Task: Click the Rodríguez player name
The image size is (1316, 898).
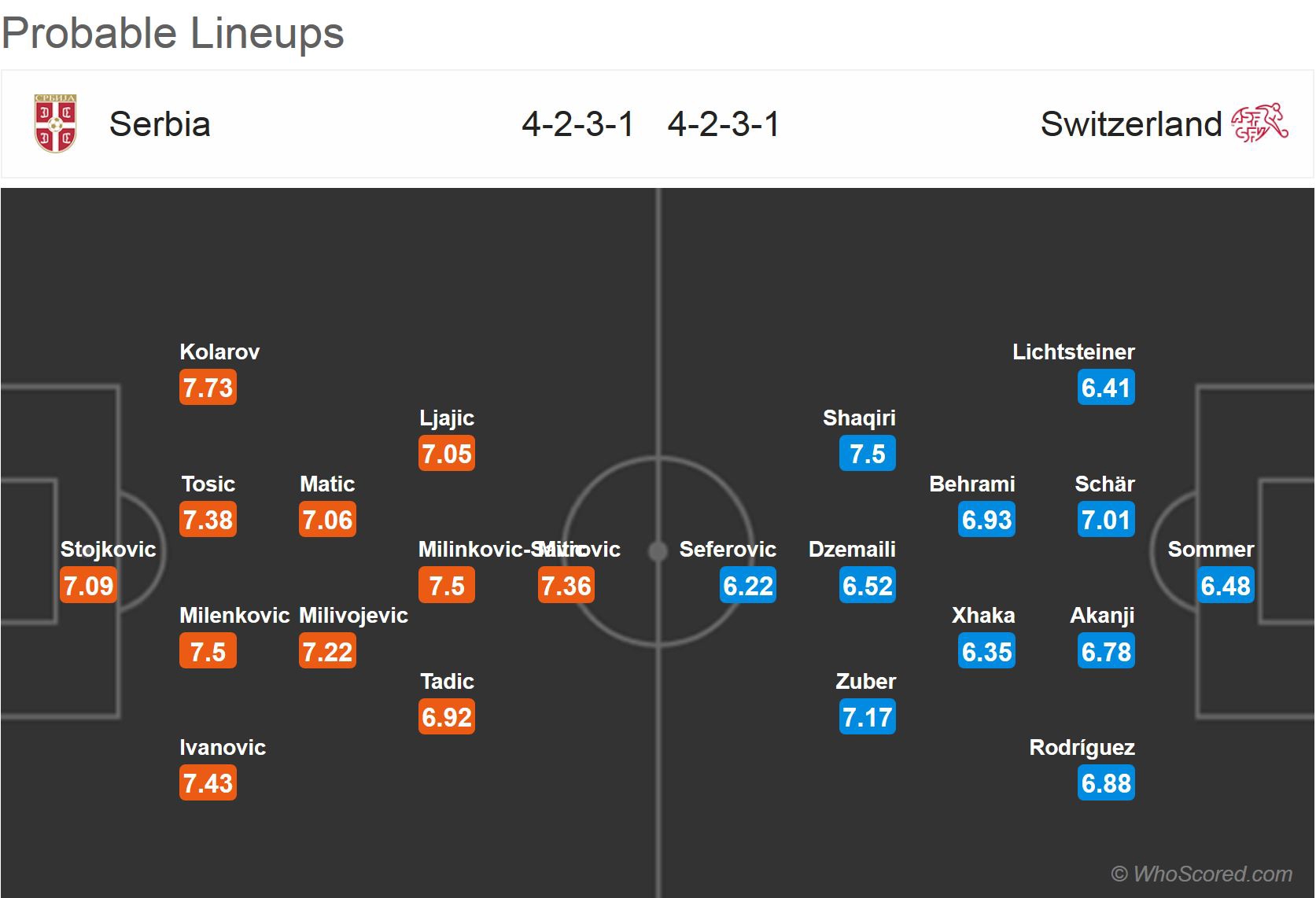Action: point(1082,747)
